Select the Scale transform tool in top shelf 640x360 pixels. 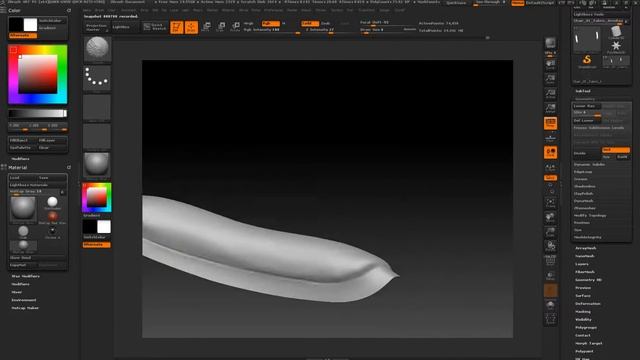pos(221,27)
